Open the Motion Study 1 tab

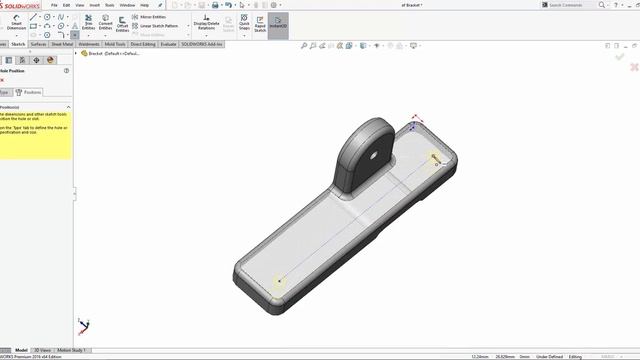[71, 350]
